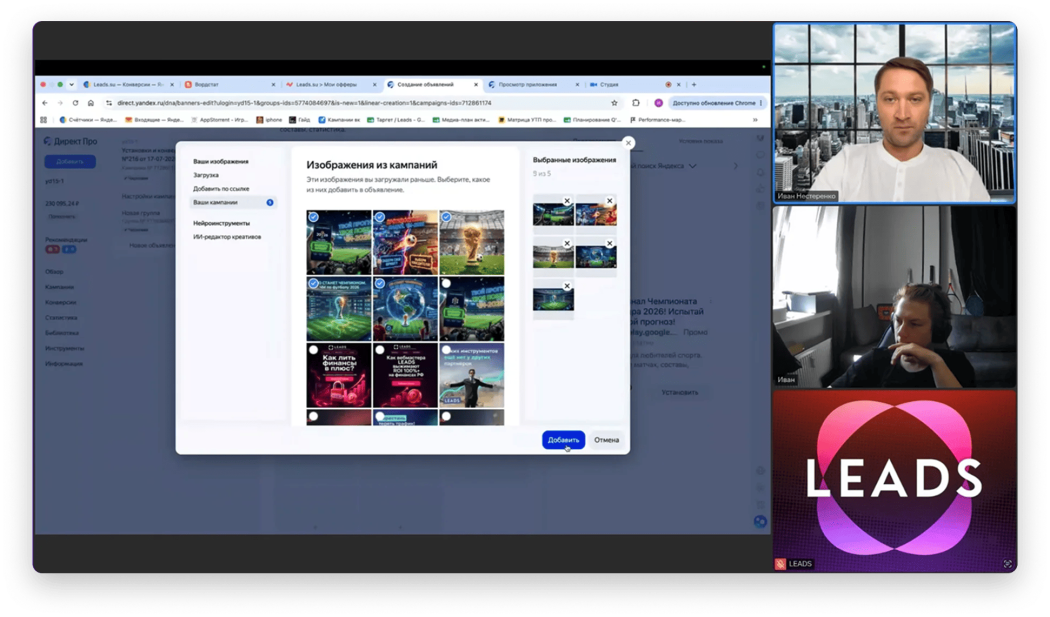Screen dimensions: 1050x617
Task: Open the 'Кампании вк' bookmark
Action: click(x=340, y=120)
